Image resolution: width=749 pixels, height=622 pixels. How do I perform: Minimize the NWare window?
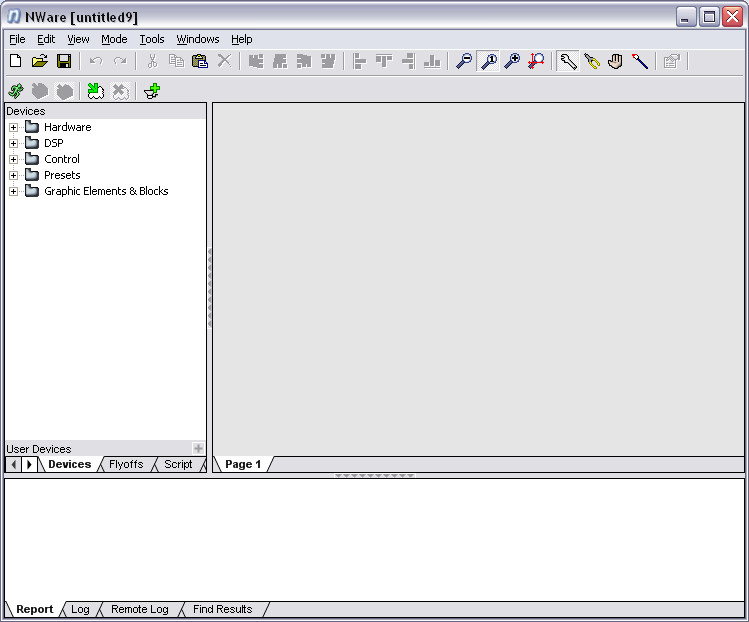click(686, 17)
